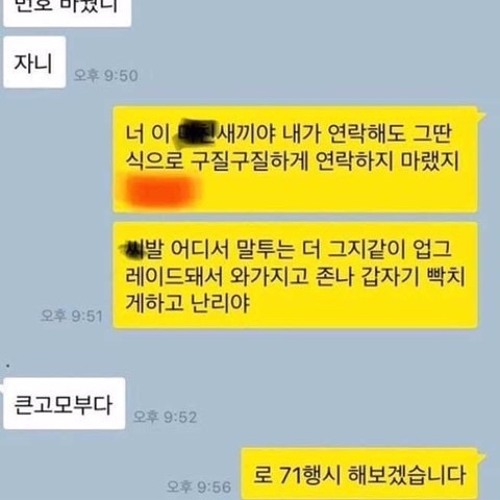The width and height of the screenshot is (500, 500).
Task: Tap the '71행시' text in last bubble
Action: [x=309, y=474]
